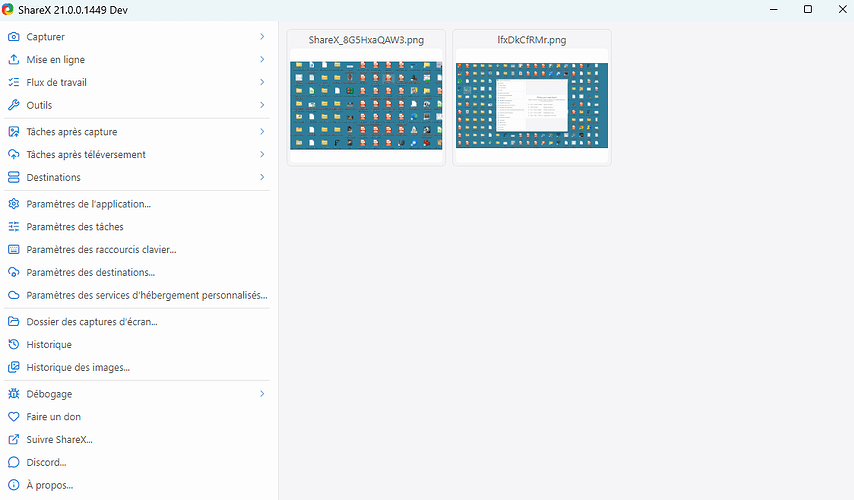
Task: Open Paramètres des services d'hébergement personnalisés
Action: (x=137, y=296)
